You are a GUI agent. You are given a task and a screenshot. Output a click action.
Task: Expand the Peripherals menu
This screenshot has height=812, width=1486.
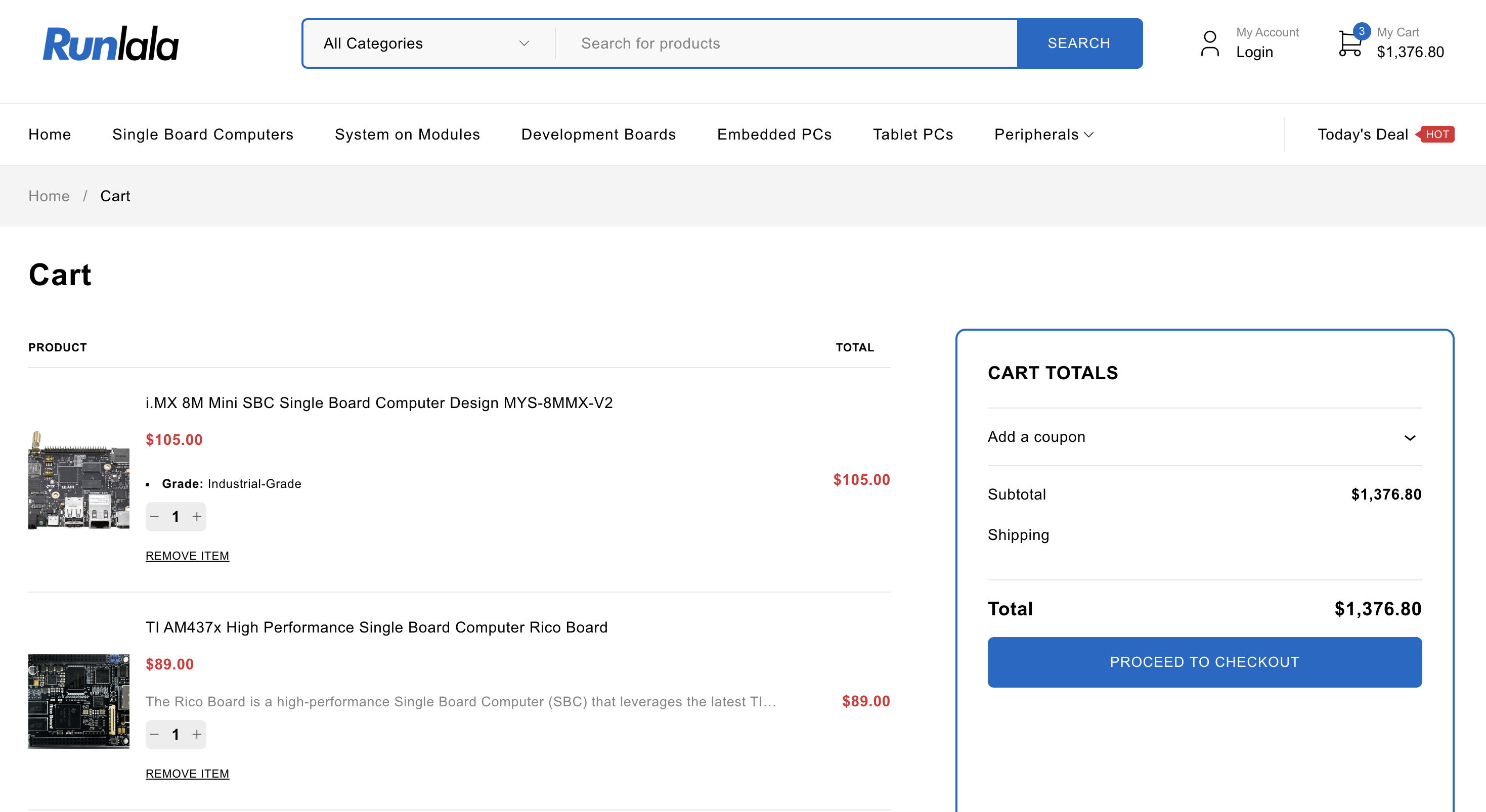tap(1043, 134)
